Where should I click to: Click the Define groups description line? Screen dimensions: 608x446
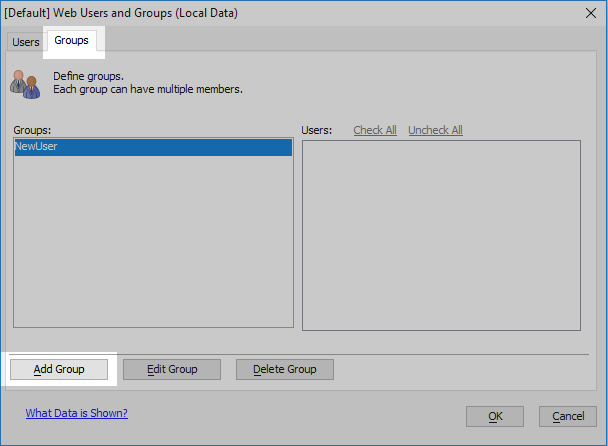click(x=88, y=76)
